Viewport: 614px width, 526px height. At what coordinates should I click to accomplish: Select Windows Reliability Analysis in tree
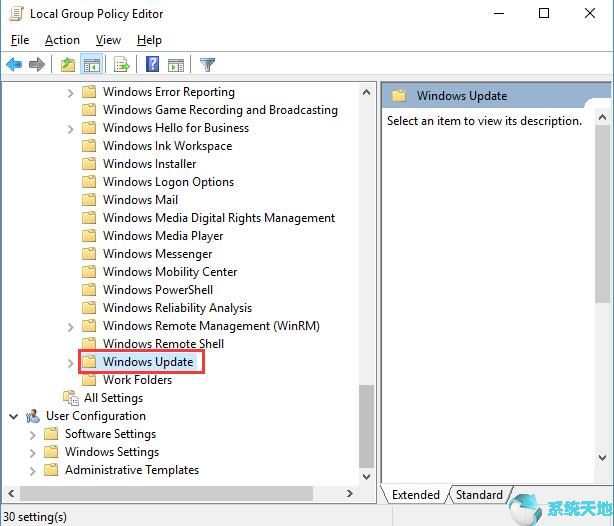coord(177,308)
